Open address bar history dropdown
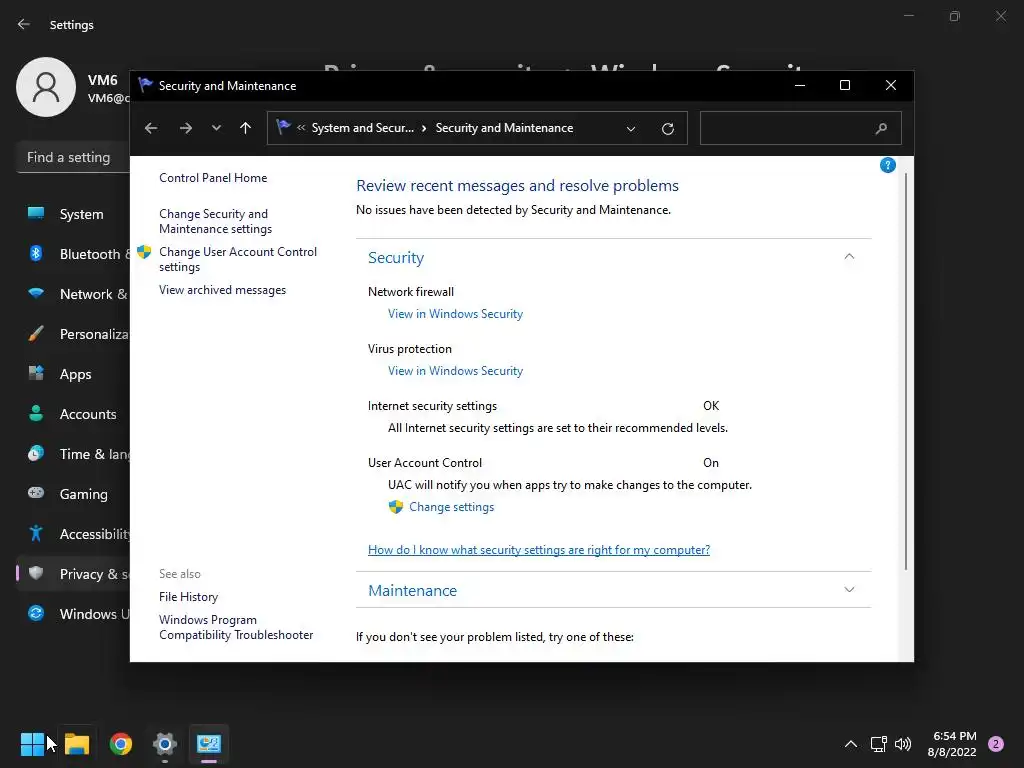 coord(631,129)
